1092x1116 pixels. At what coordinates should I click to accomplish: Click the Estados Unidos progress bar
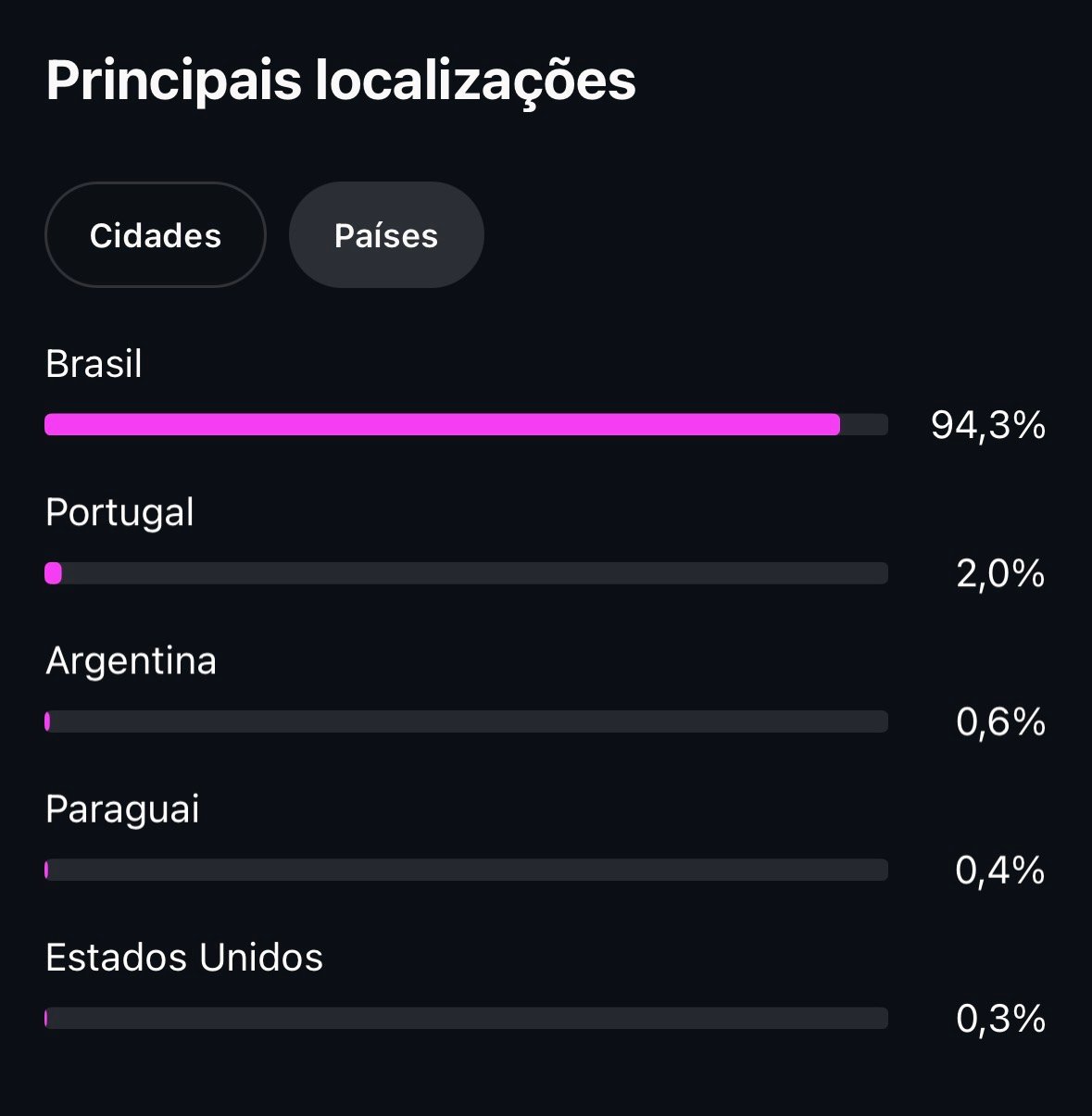[467, 1018]
